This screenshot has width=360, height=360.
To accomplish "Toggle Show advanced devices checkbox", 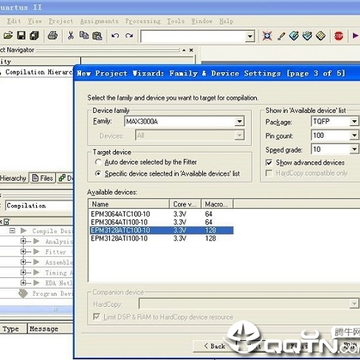I will point(269,163).
